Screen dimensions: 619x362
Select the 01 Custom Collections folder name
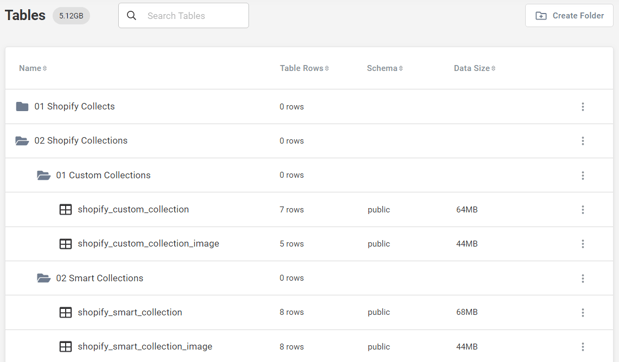click(x=103, y=175)
